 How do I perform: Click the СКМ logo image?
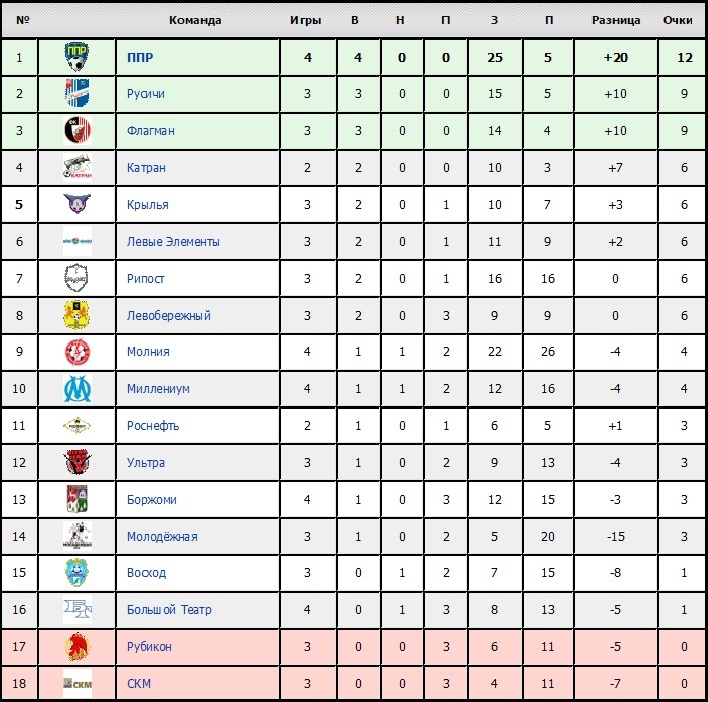click(x=77, y=683)
